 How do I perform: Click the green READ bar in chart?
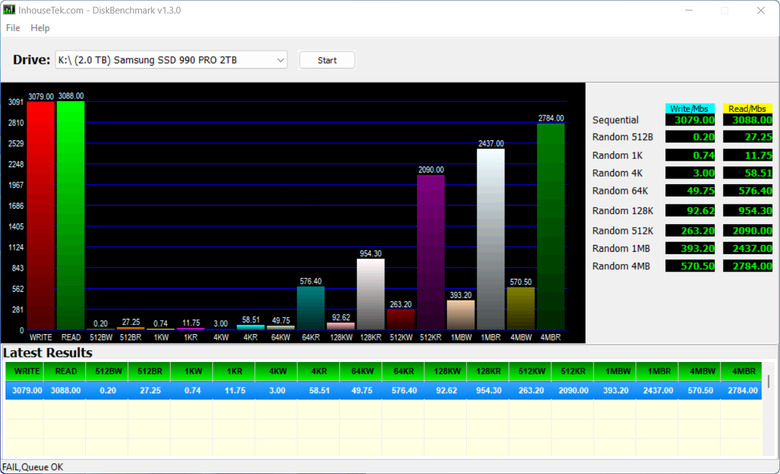71,215
